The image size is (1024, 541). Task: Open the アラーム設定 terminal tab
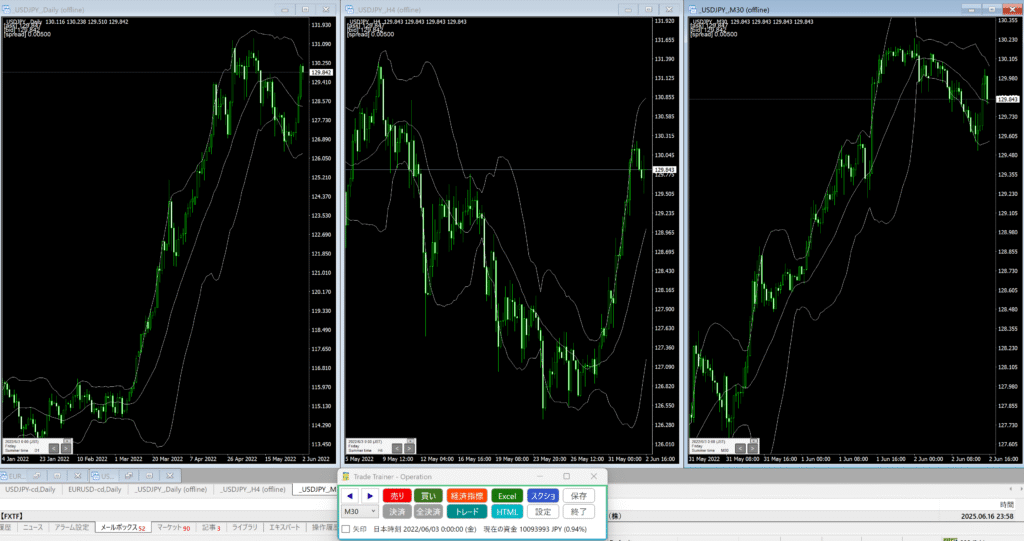[72, 527]
